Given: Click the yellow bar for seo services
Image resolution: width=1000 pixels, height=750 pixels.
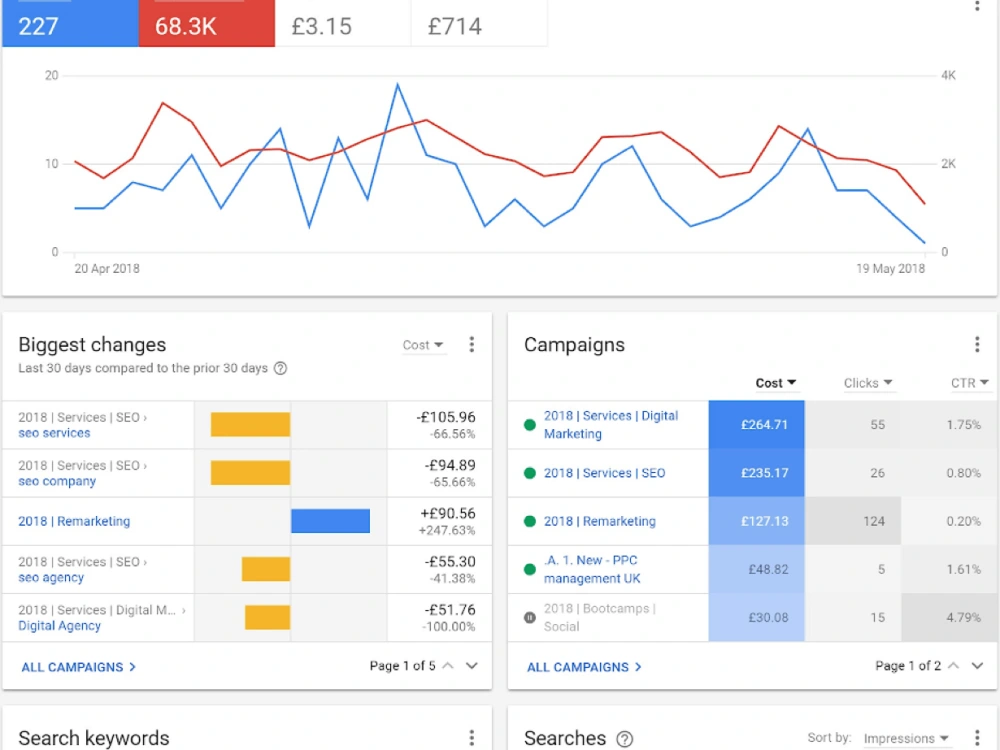Looking at the screenshot, I should click(251, 425).
